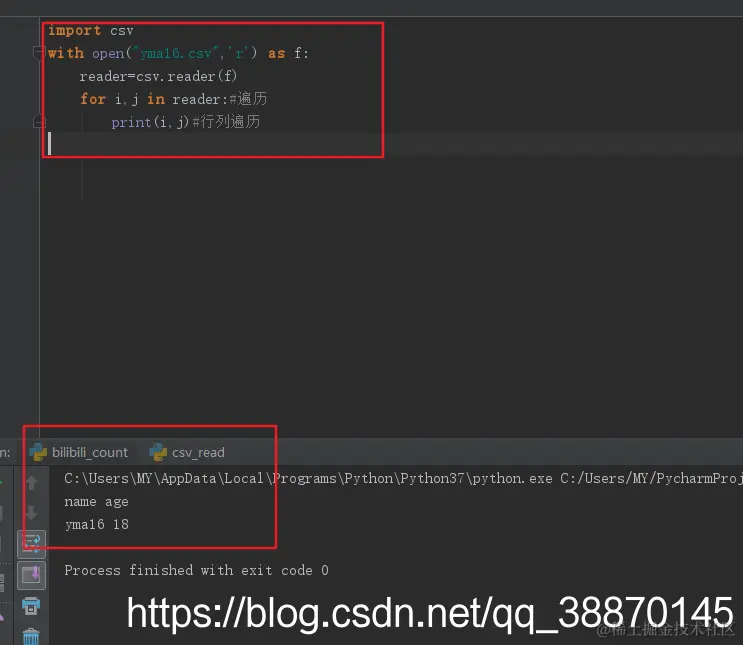
Task: Switch to the csv_read run tab
Action: coord(187,452)
